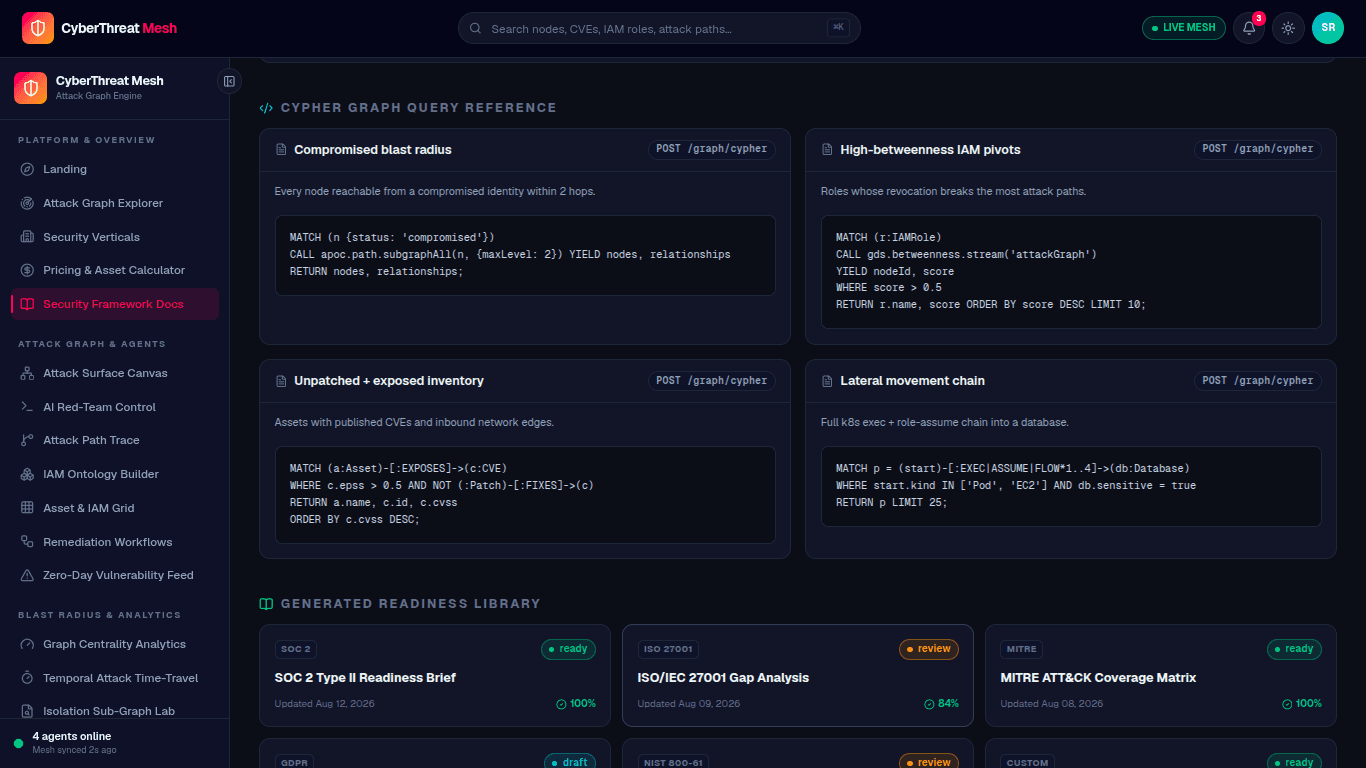1366x768 pixels.
Task: Click the Security Framework Docs book icon
Action: click(x=27, y=304)
